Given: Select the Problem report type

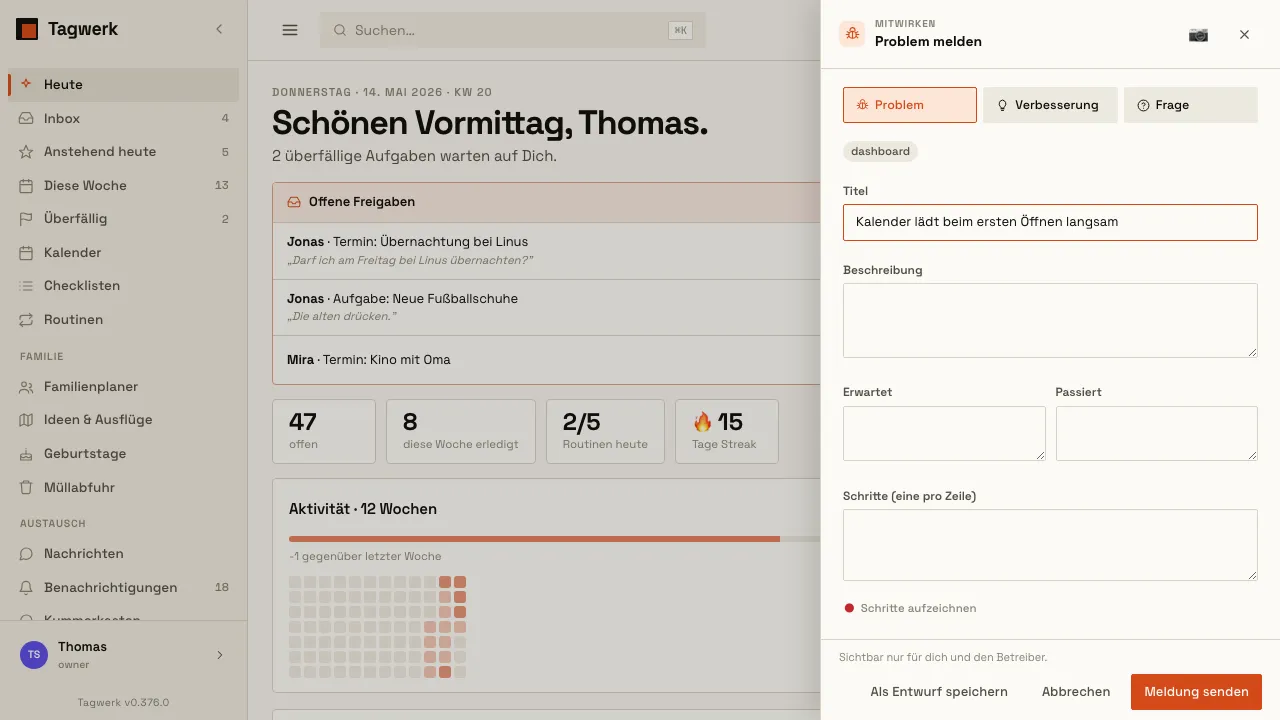Looking at the screenshot, I should point(910,105).
